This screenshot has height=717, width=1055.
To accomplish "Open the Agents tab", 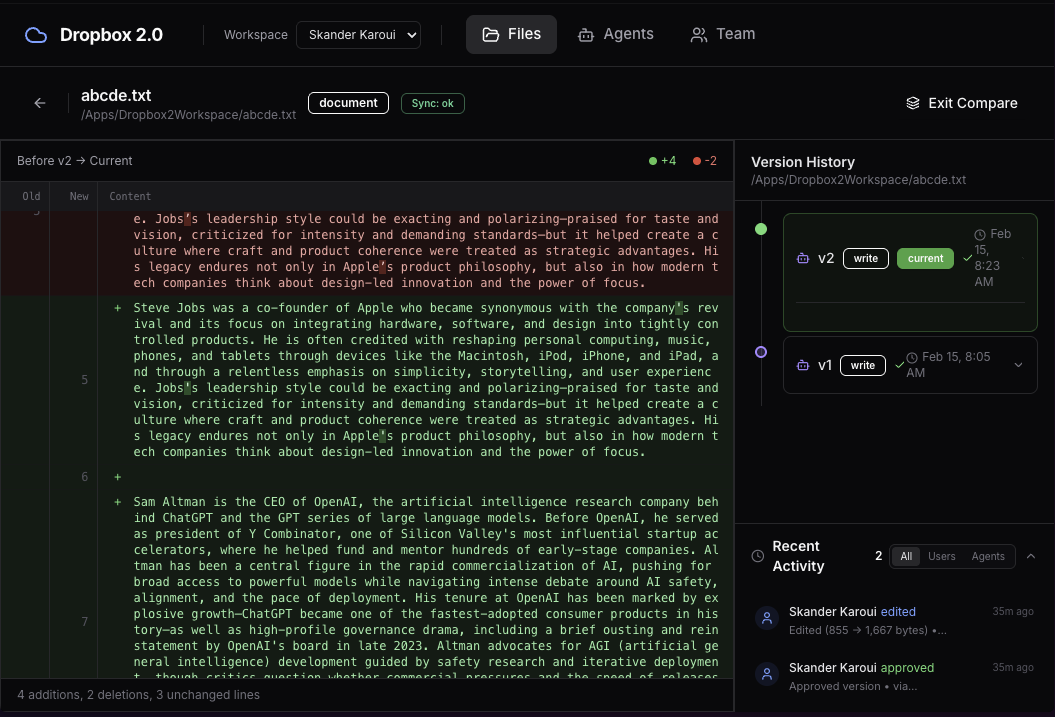I will (x=616, y=34).
